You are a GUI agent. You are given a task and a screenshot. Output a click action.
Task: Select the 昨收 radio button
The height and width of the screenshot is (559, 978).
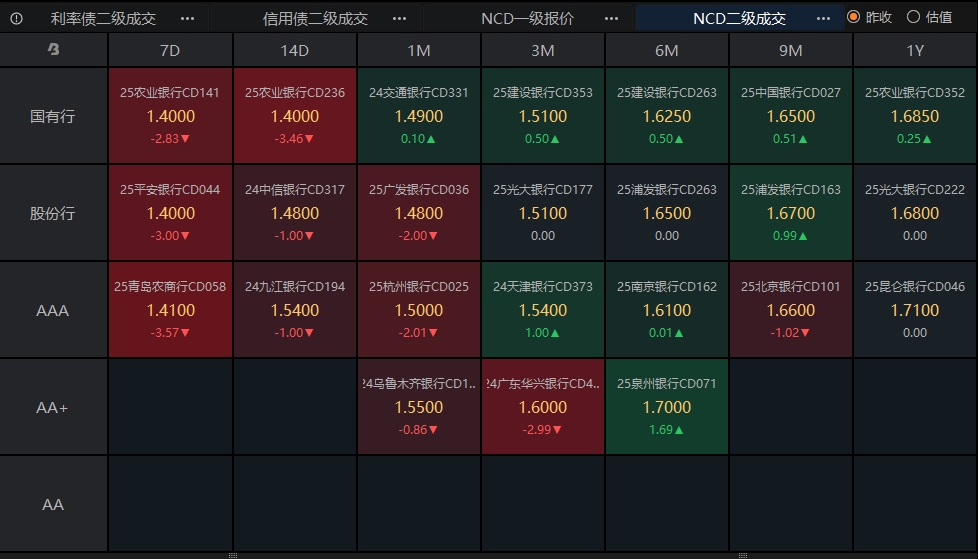pos(853,17)
